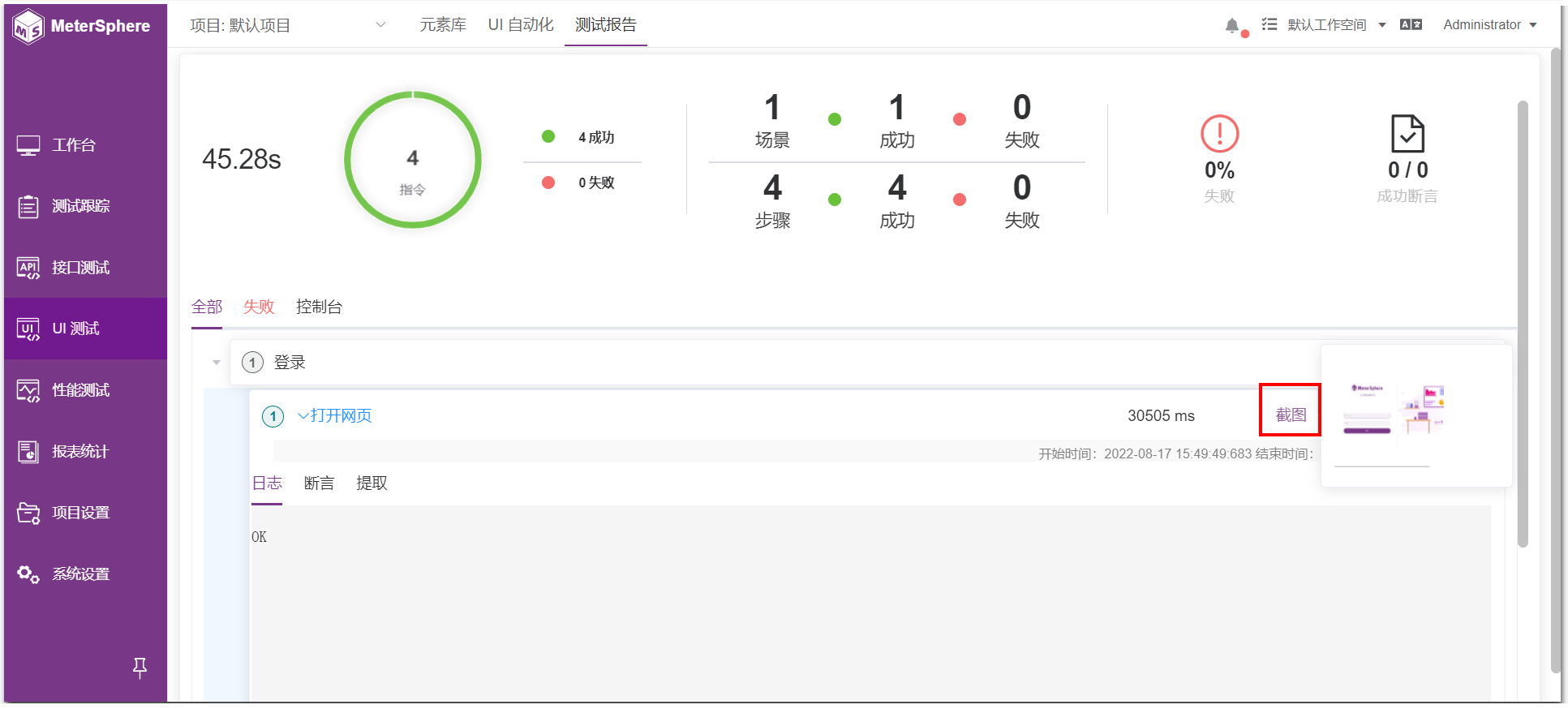This screenshot has height=709, width=1568.
Task: Click the 登录 scenario name
Action: tap(290, 363)
